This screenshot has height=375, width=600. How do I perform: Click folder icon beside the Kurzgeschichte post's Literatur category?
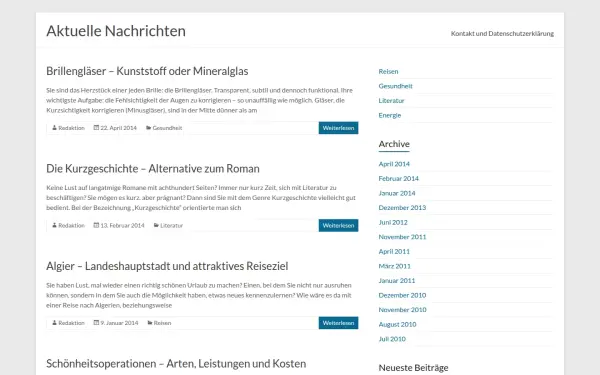pos(156,225)
